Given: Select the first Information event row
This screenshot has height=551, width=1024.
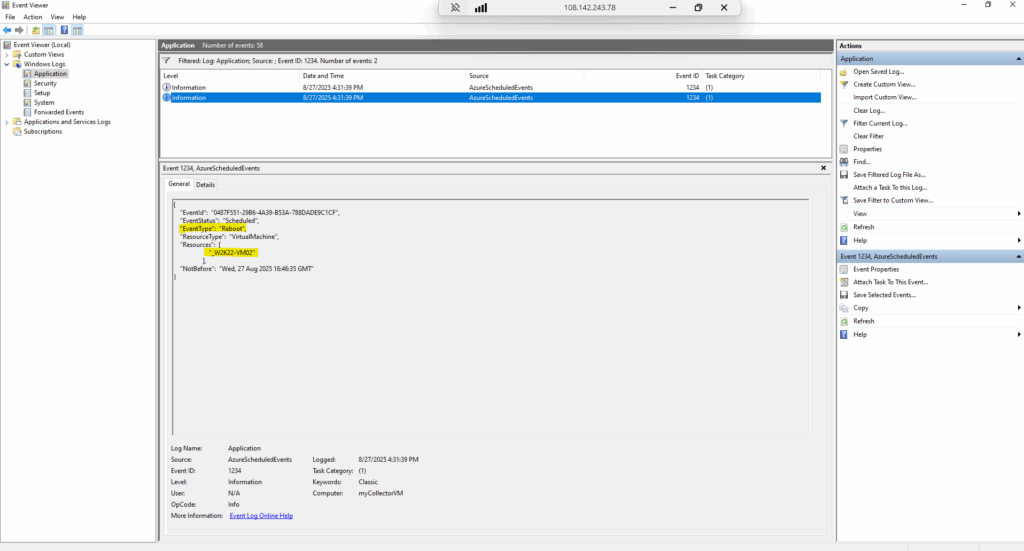Looking at the screenshot, I should 490,87.
